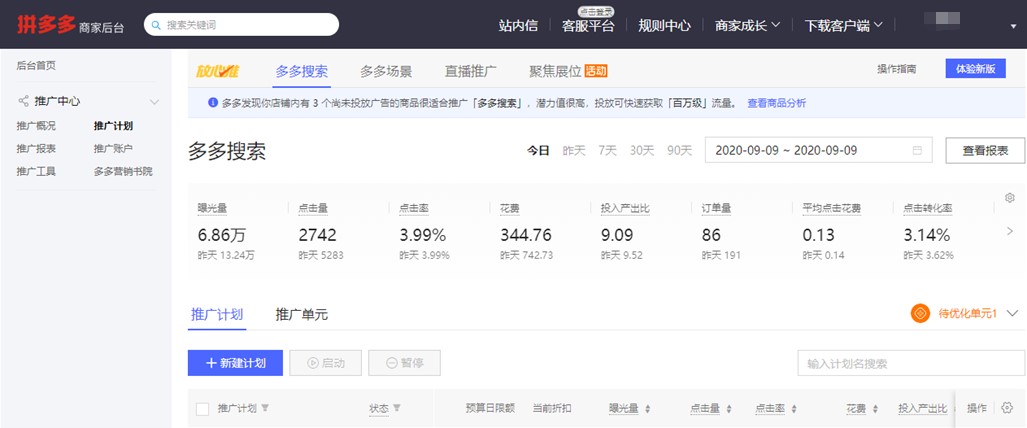Viewport: 1027px width, 428px height.
Task: Switch to the 多多场景 tab
Action: [386, 71]
